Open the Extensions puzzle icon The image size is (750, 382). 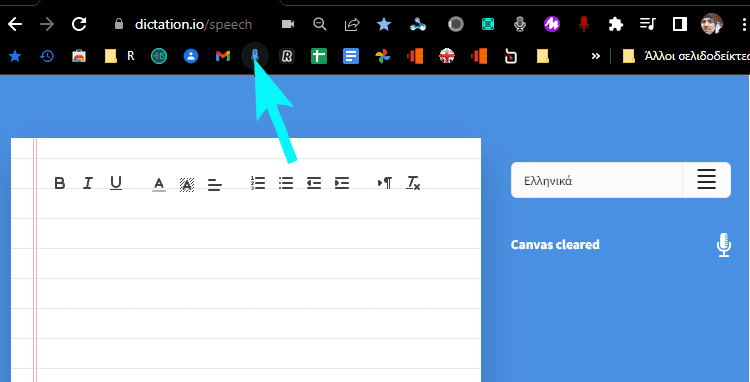pyautogui.click(x=616, y=24)
